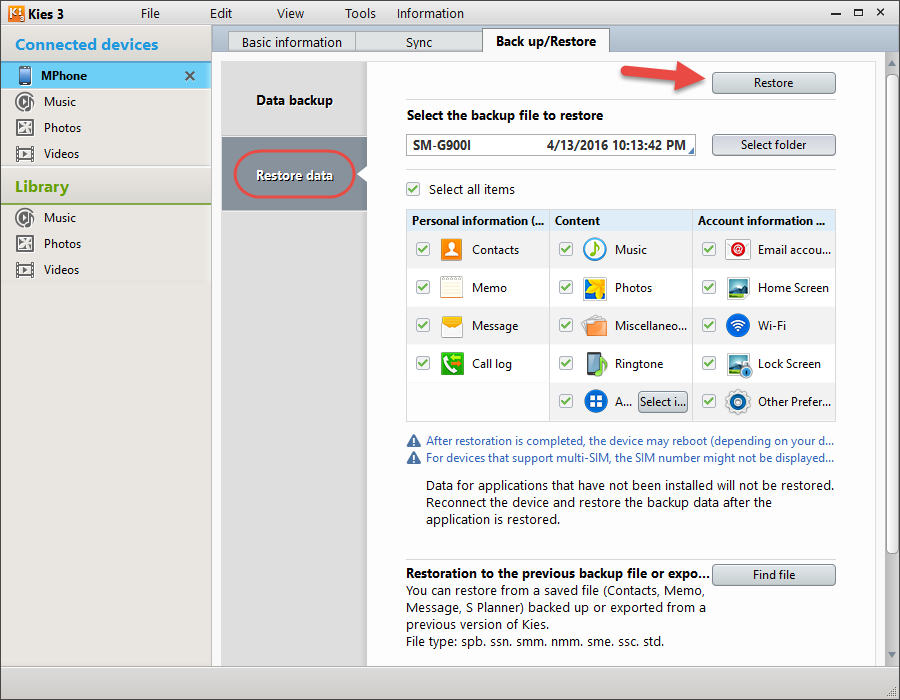Toggle the Applications checkbox

566,400
